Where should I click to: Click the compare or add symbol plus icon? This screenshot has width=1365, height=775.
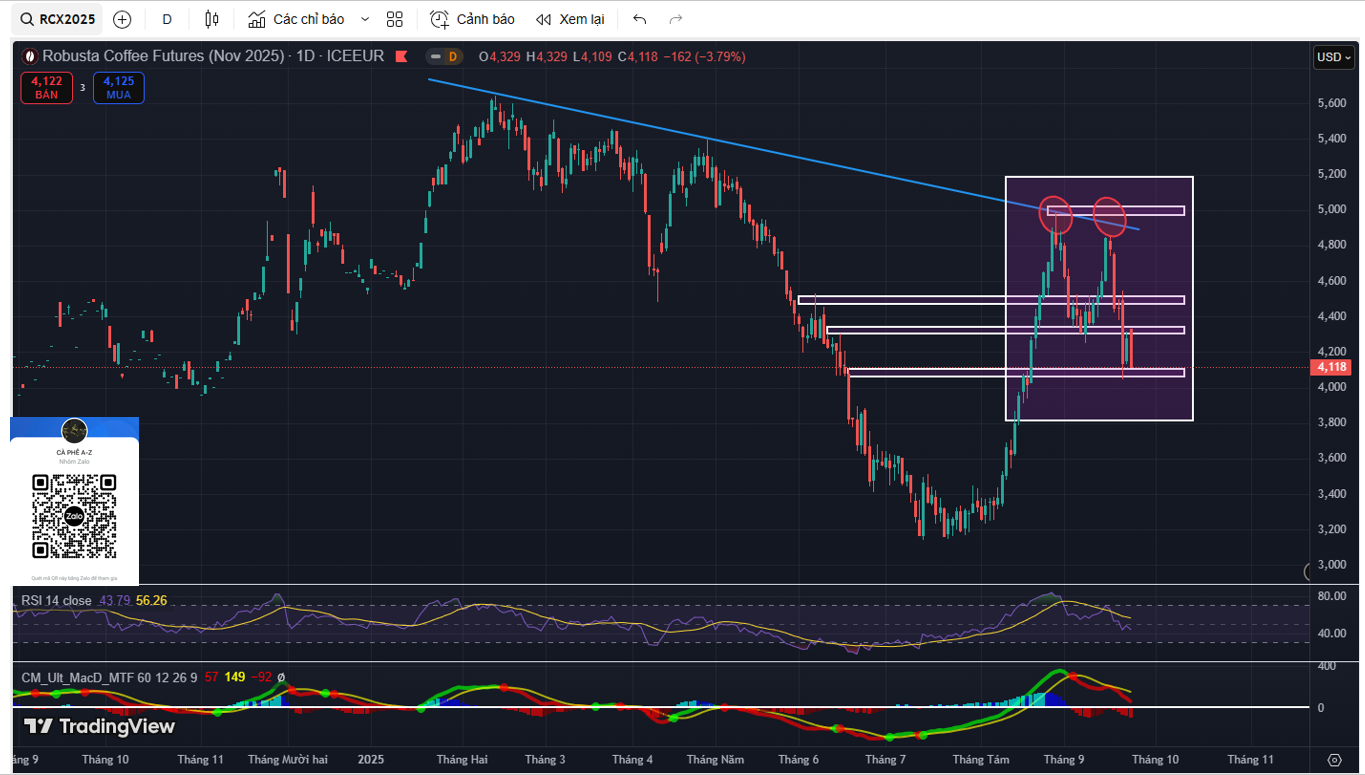(x=122, y=19)
